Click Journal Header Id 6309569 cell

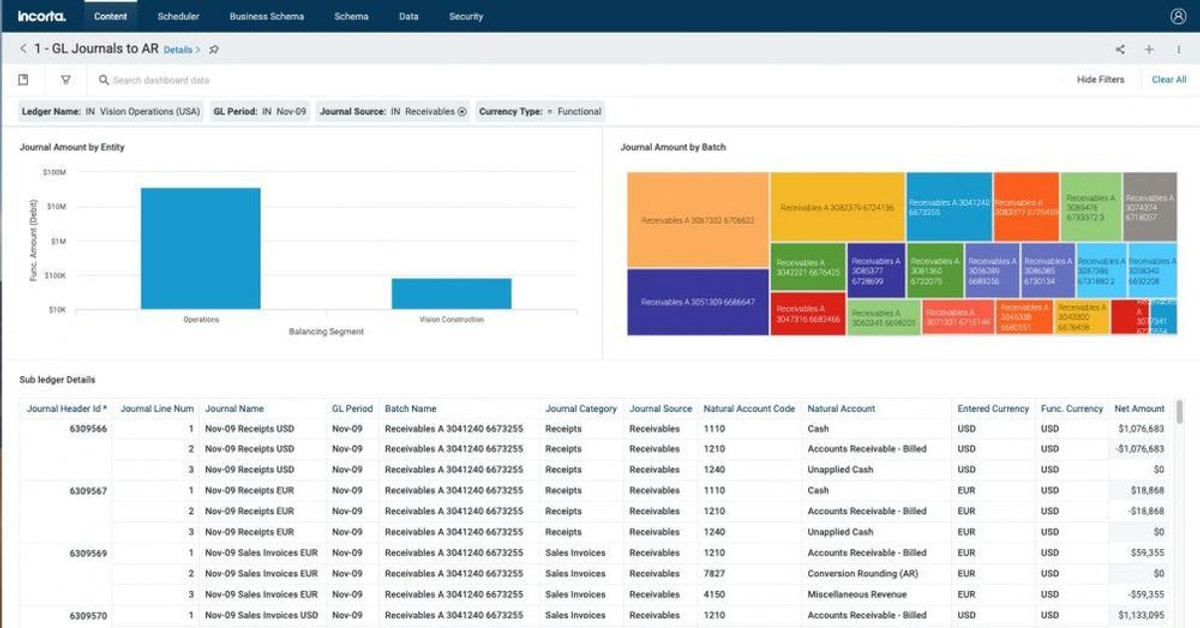tap(88, 553)
